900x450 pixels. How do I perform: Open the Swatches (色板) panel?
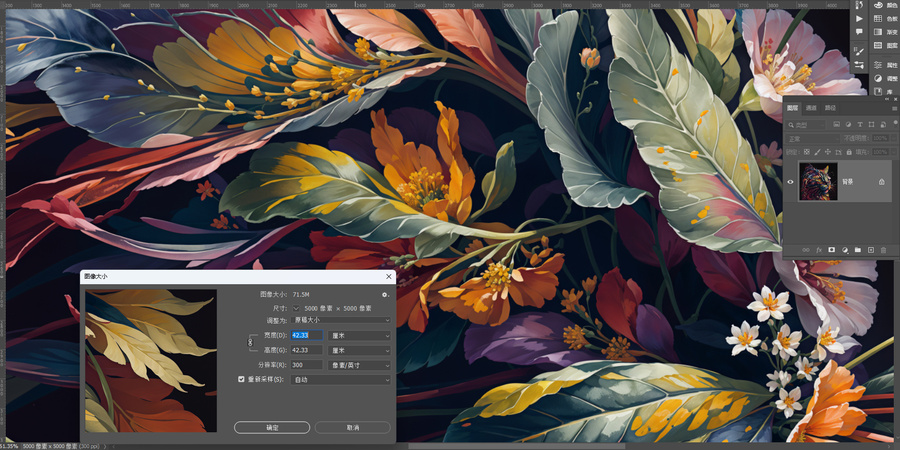[885, 18]
